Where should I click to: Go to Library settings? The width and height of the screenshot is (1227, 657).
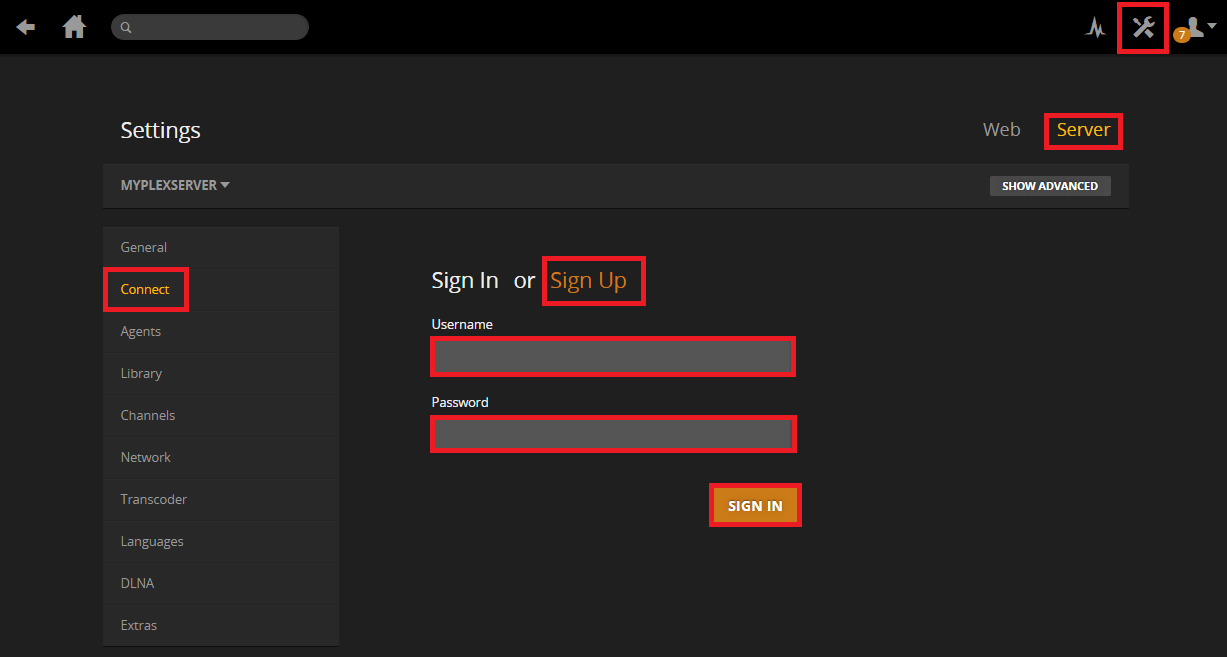pyautogui.click(x=141, y=373)
